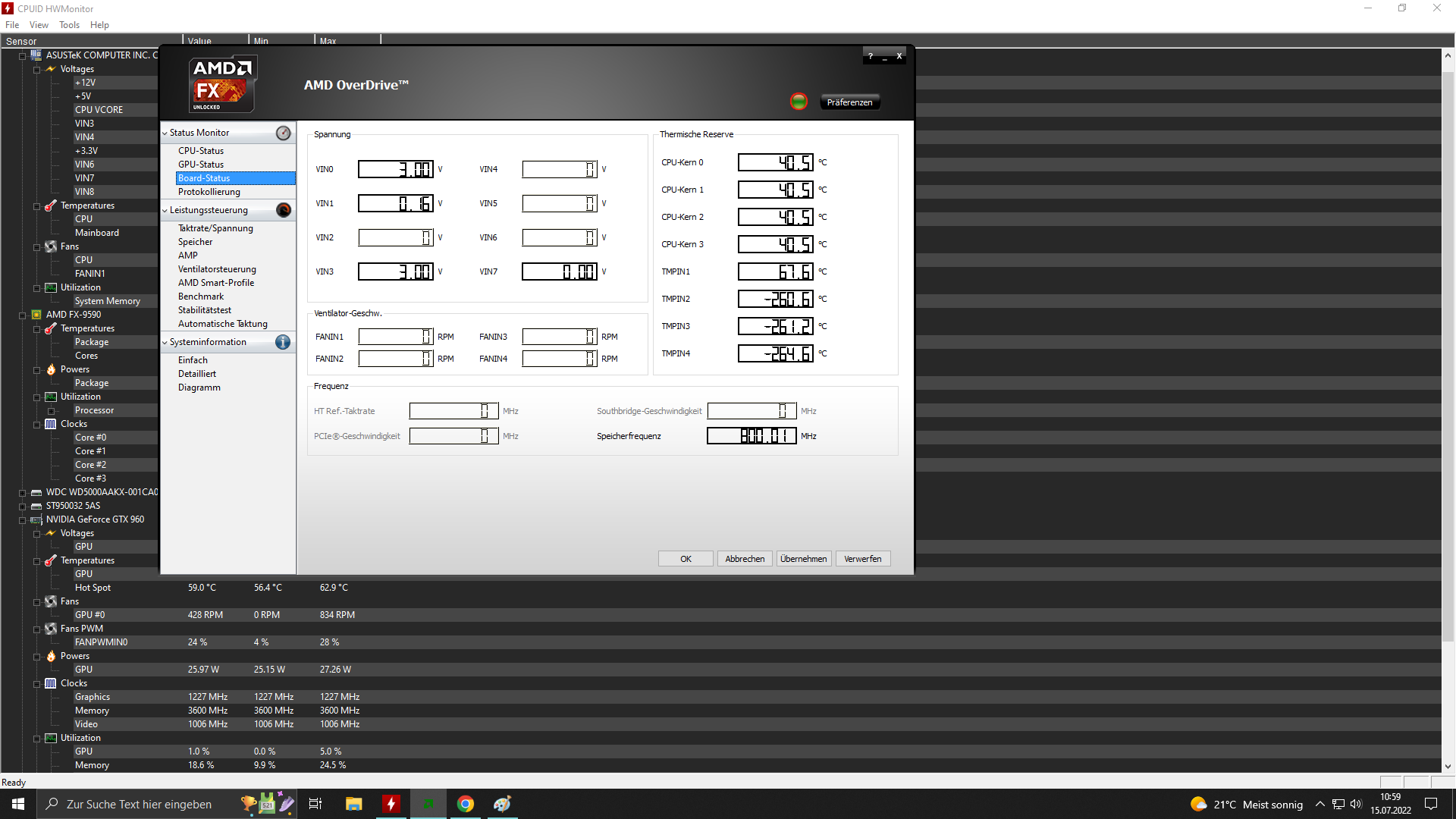1456x819 pixels.
Task: Click the Status Monitor gauge icon
Action: click(x=283, y=133)
